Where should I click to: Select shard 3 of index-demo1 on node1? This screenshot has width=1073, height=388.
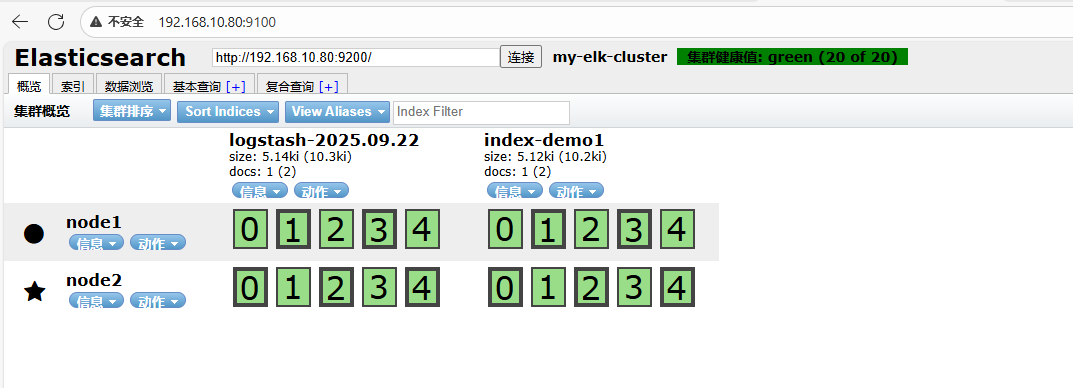tap(634, 229)
